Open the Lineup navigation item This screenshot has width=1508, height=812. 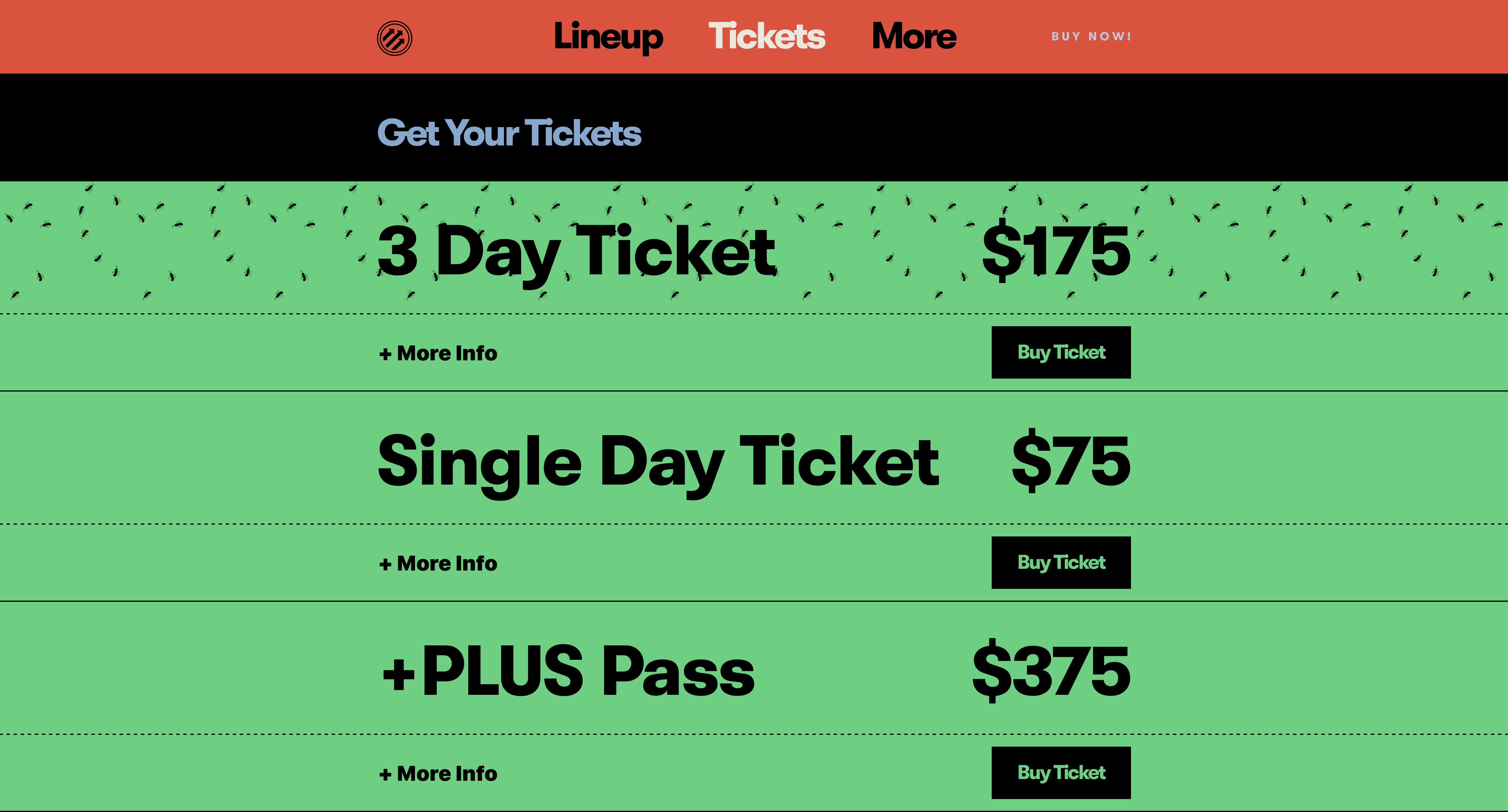point(608,37)
